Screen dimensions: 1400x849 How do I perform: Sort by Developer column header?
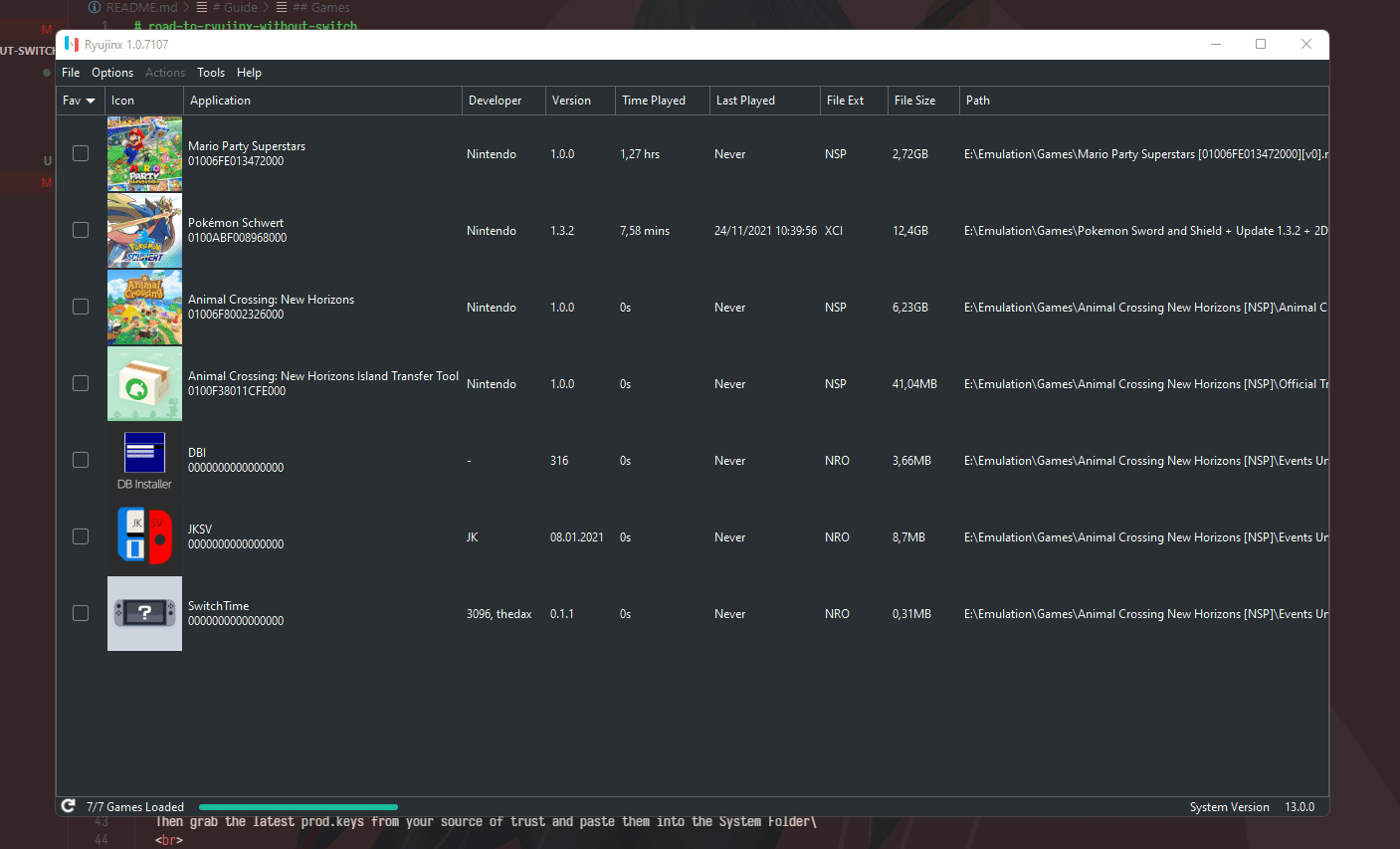click(503, 101)
